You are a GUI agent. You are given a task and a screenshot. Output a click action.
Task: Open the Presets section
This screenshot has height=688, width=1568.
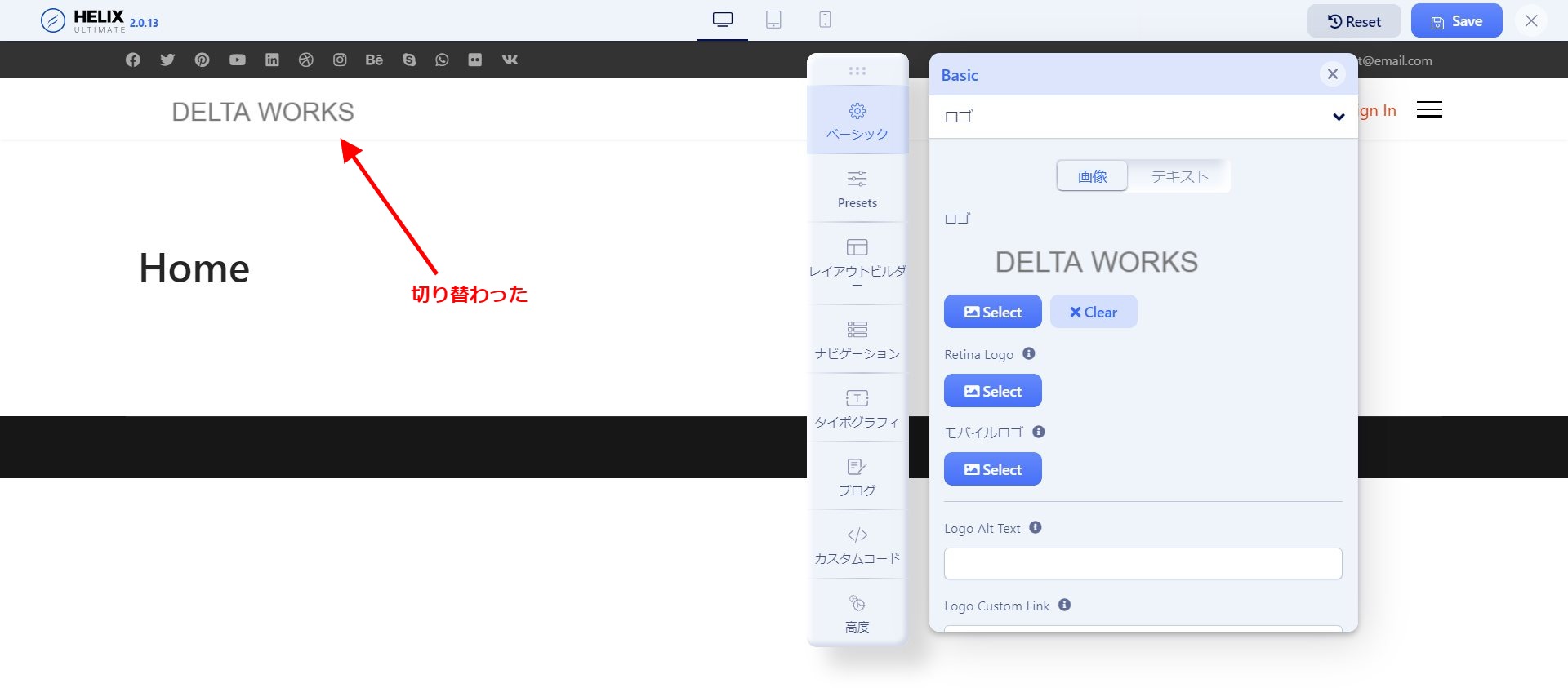point(857,189)
